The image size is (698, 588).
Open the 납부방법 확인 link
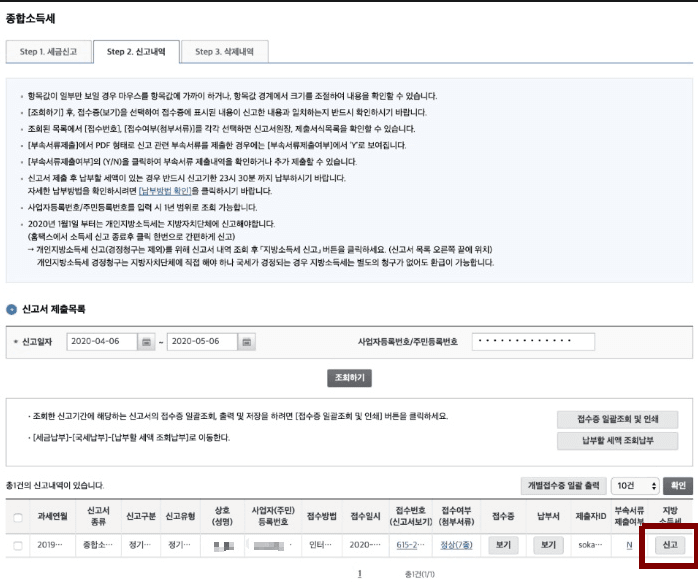click(165, 191)
